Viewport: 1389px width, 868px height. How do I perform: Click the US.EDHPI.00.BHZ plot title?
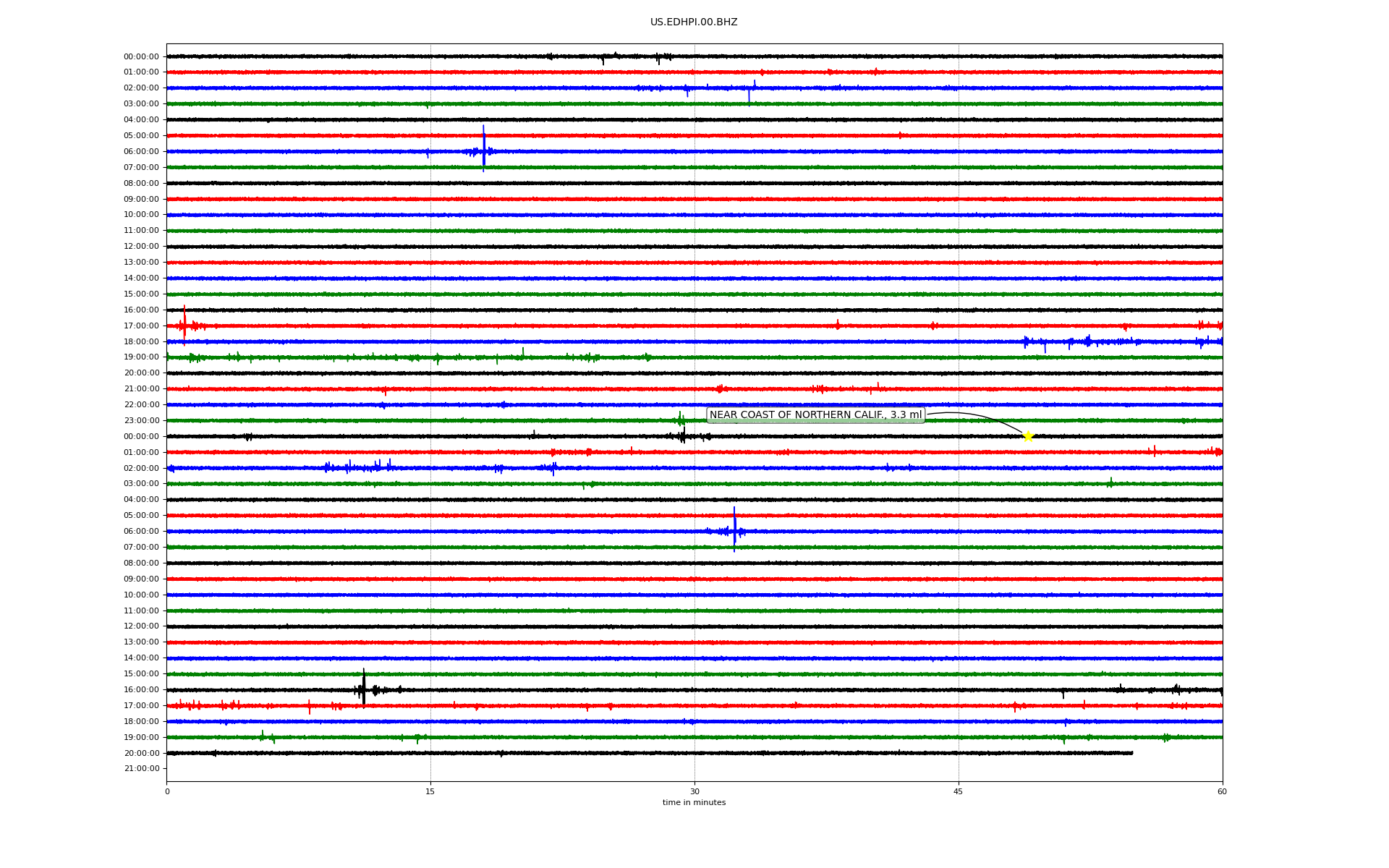(694, 22)
